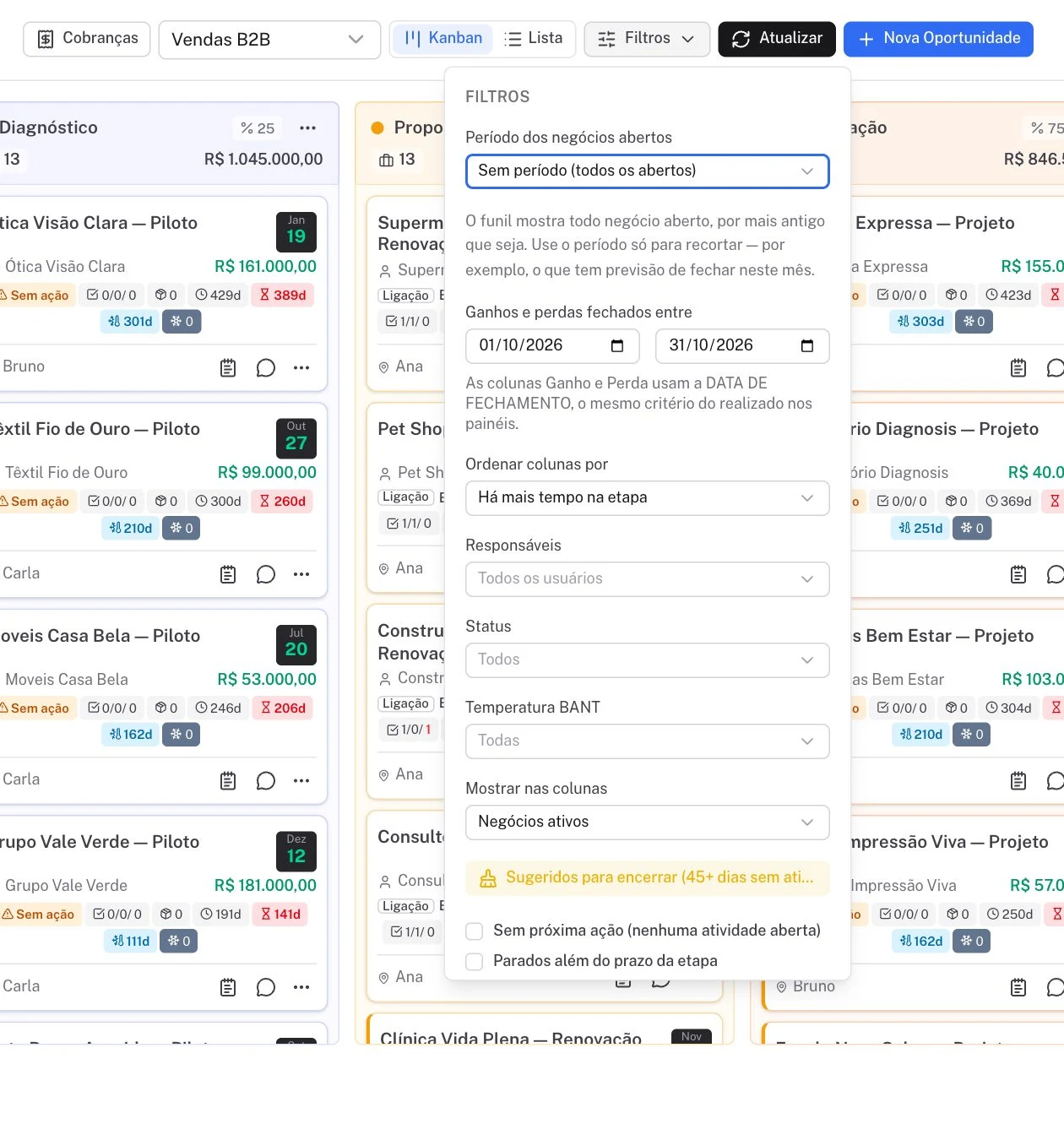Image resolution: width=1064 pixels, height=1140 pixels.
Task: Open Ótica Visão Clara — Piloto card title
Action: coord(98,223)
